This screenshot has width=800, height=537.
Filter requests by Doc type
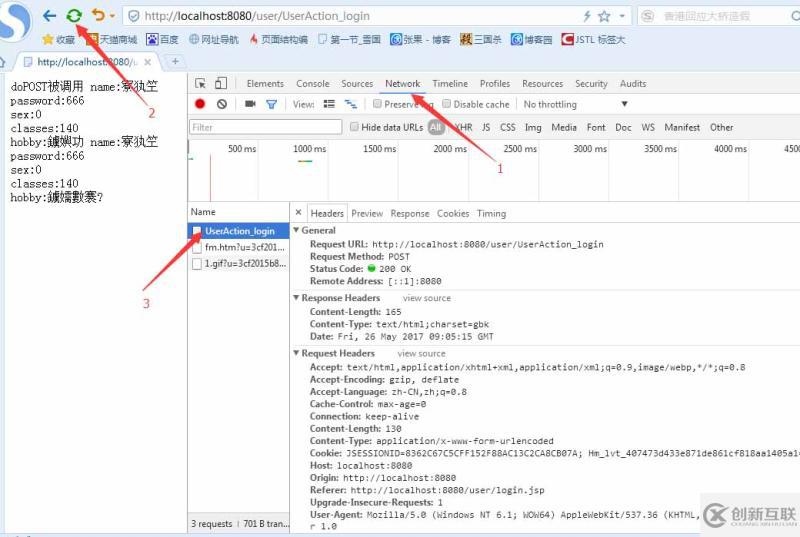coord(623,127)
